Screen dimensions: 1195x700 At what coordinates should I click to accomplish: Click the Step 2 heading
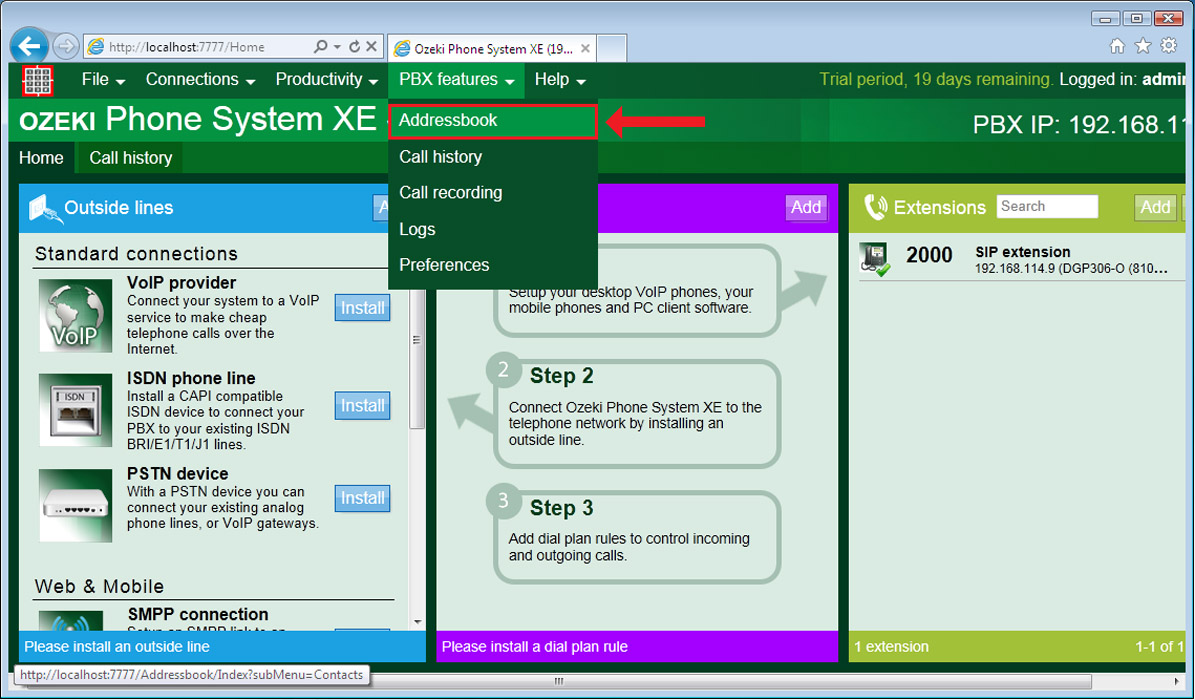(562, 376)
